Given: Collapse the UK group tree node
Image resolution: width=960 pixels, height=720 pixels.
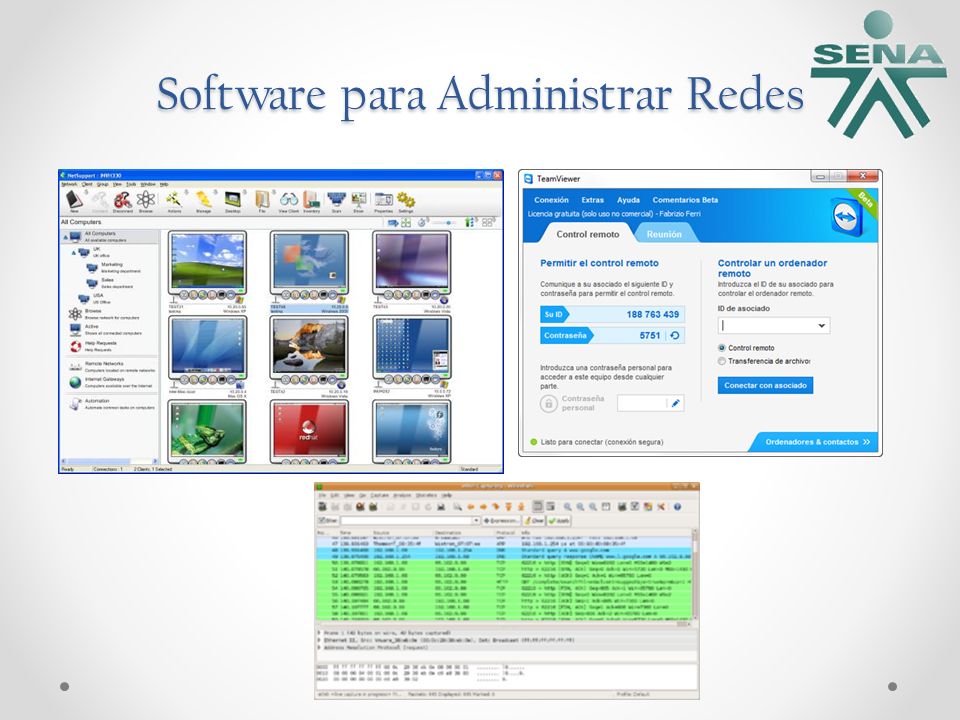Looking at the screenshot, I should tap(75, 252).
